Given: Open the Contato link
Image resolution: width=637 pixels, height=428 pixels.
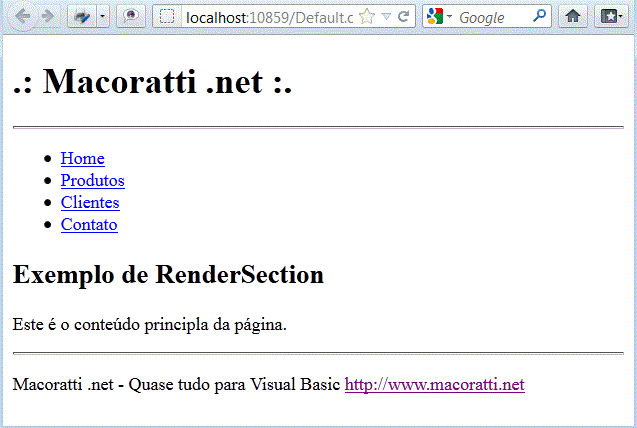Looking at the screenshot, I should click(89, 225).
